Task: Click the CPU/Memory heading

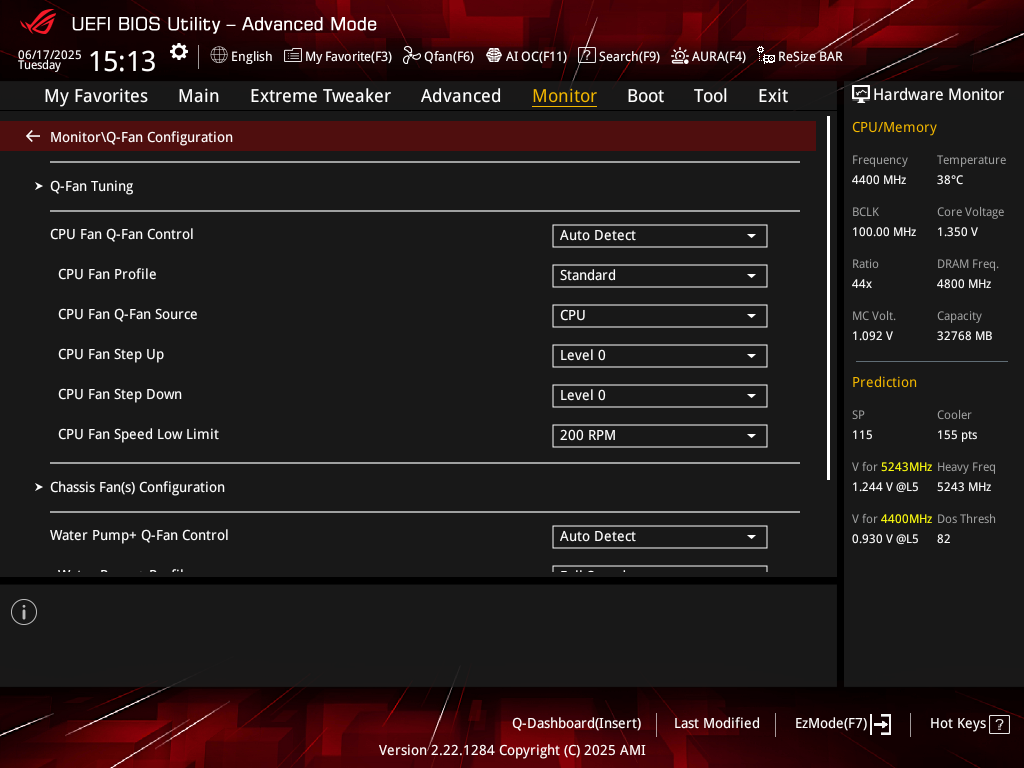Action: (x=894, y=127)
